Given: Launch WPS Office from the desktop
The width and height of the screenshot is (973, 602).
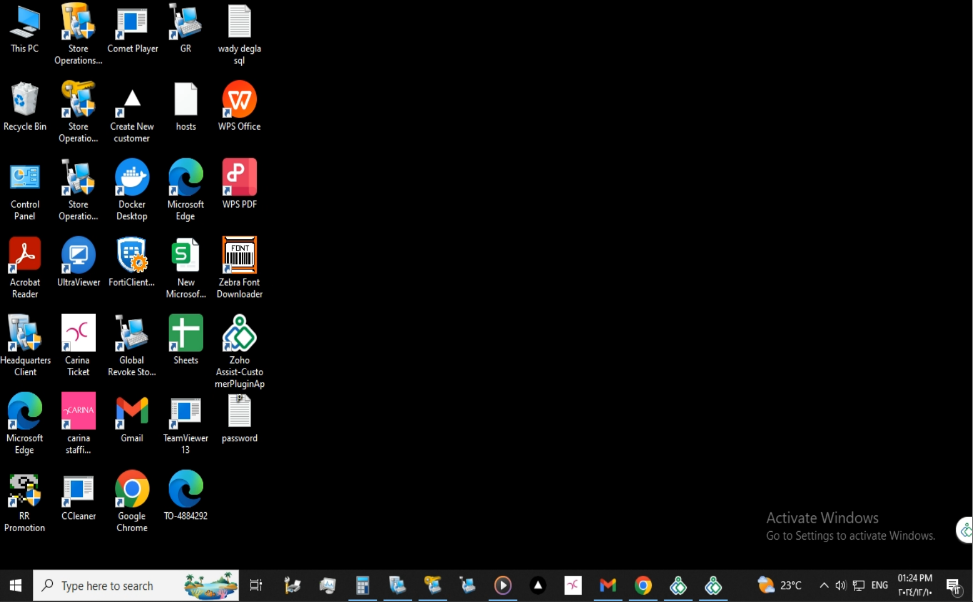Looking at the screenshot, I should [x=240, y=107].
